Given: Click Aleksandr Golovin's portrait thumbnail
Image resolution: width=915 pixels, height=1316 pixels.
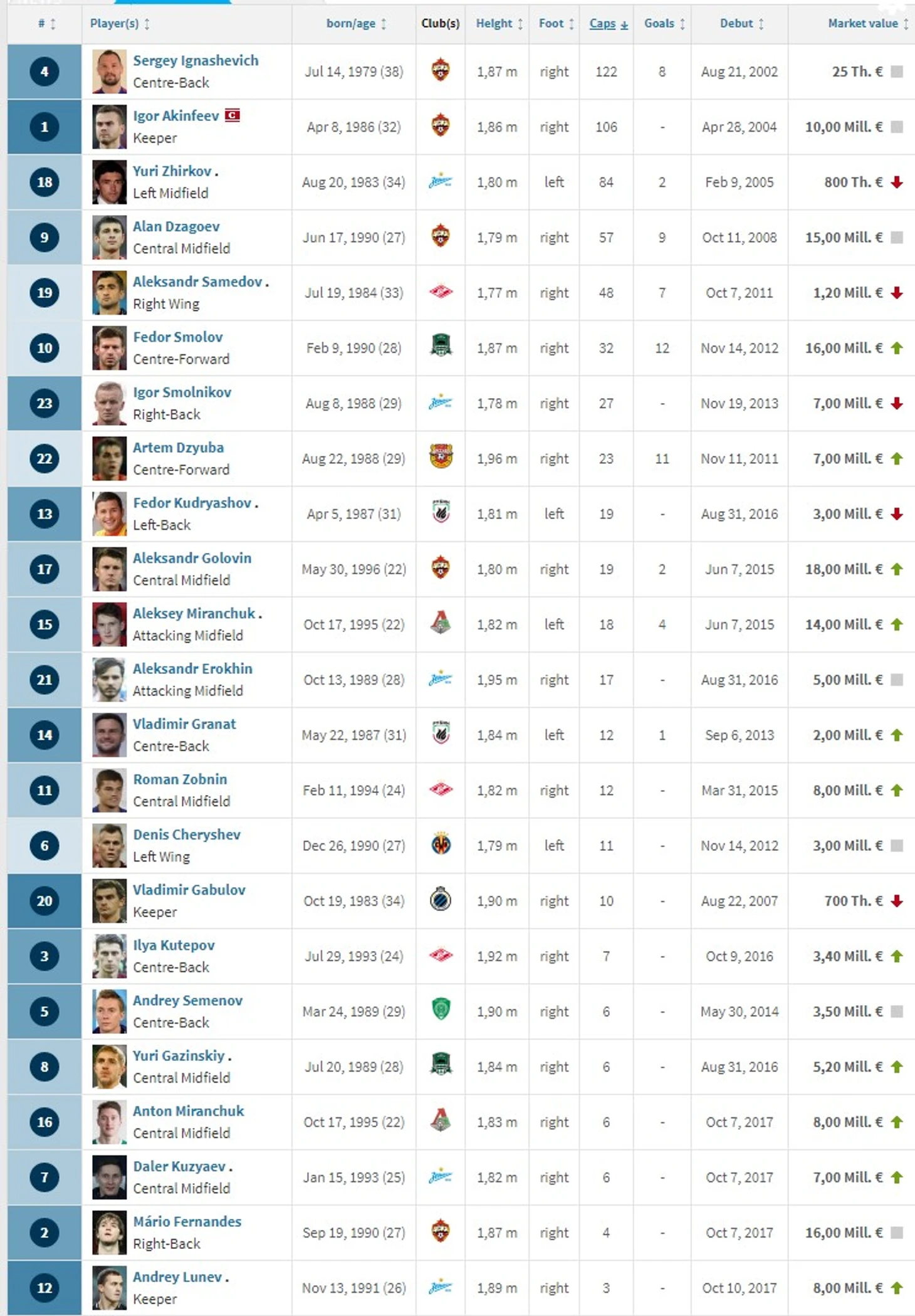Looking at the screenshot, I should point(109,569).
